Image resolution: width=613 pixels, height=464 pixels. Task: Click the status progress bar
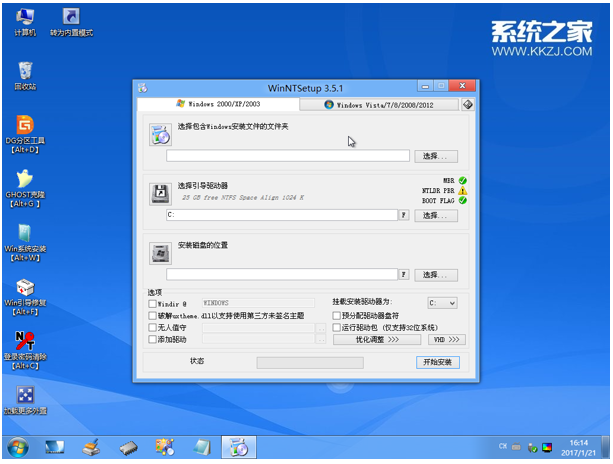[x=310, y=363]
